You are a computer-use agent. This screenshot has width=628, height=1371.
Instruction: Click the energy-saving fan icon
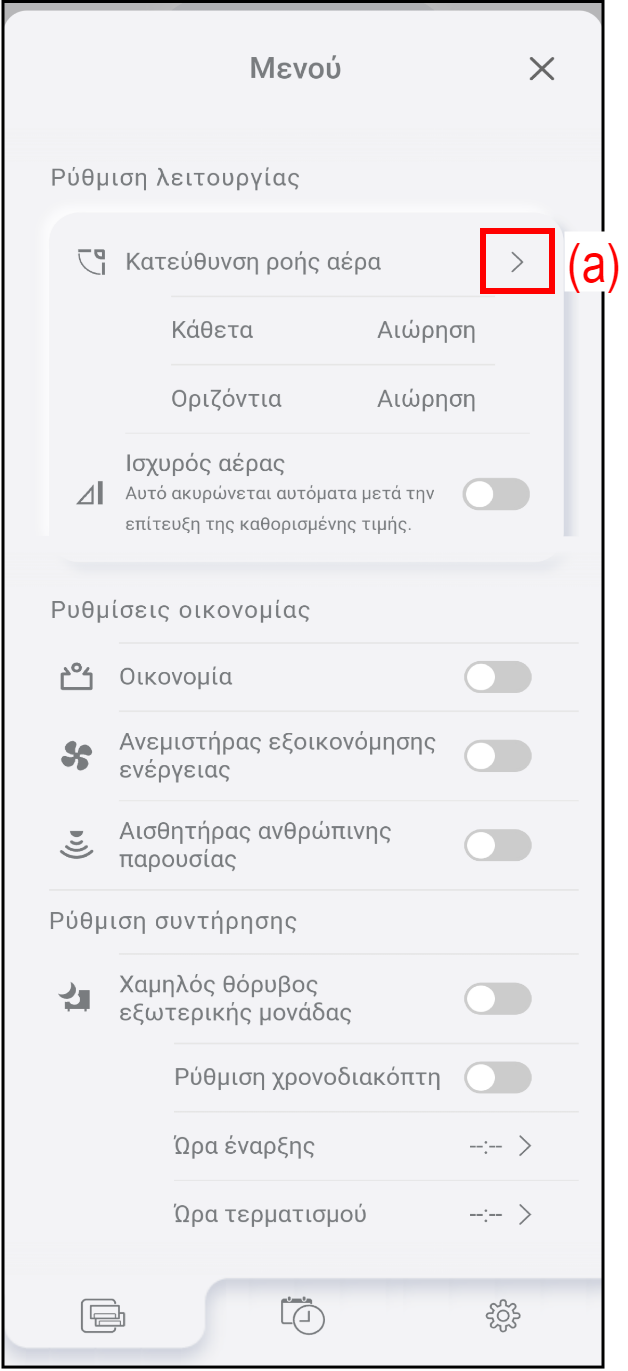(x=76, y=757)
